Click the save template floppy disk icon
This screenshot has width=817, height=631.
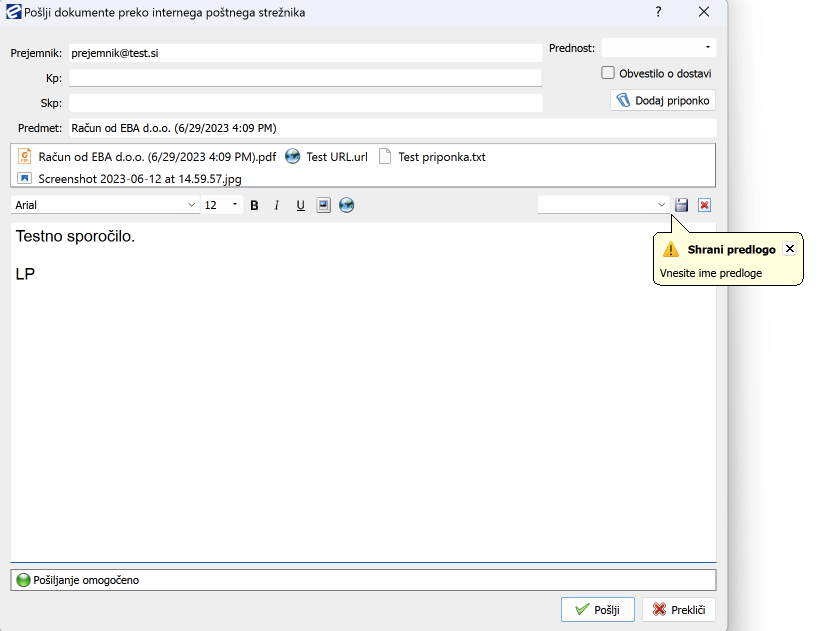682,205
